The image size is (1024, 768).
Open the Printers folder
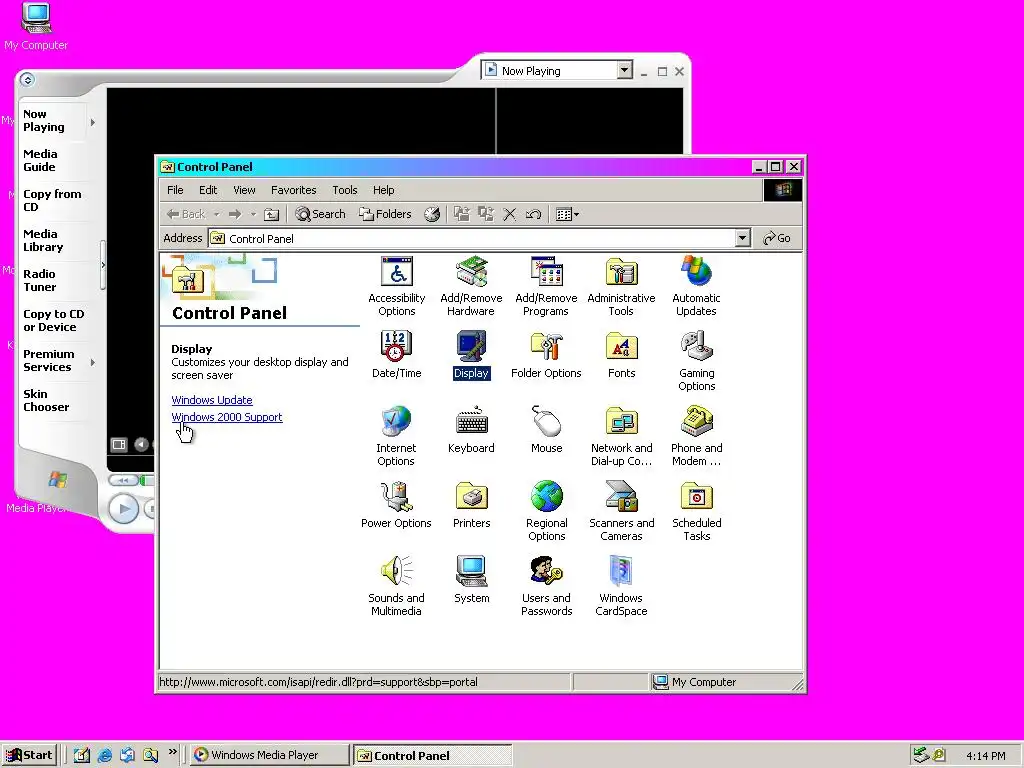coord(471,505)
